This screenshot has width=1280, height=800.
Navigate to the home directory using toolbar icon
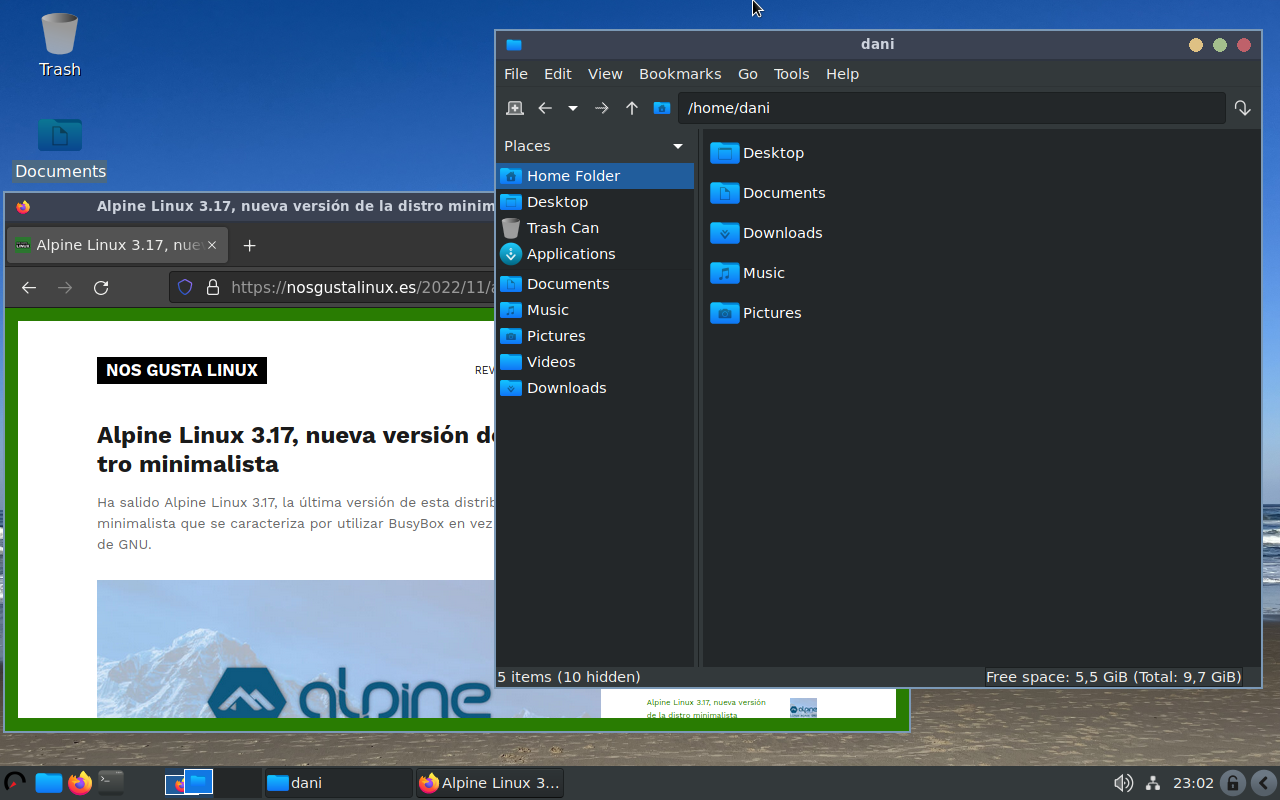click(x=661, y=108)
